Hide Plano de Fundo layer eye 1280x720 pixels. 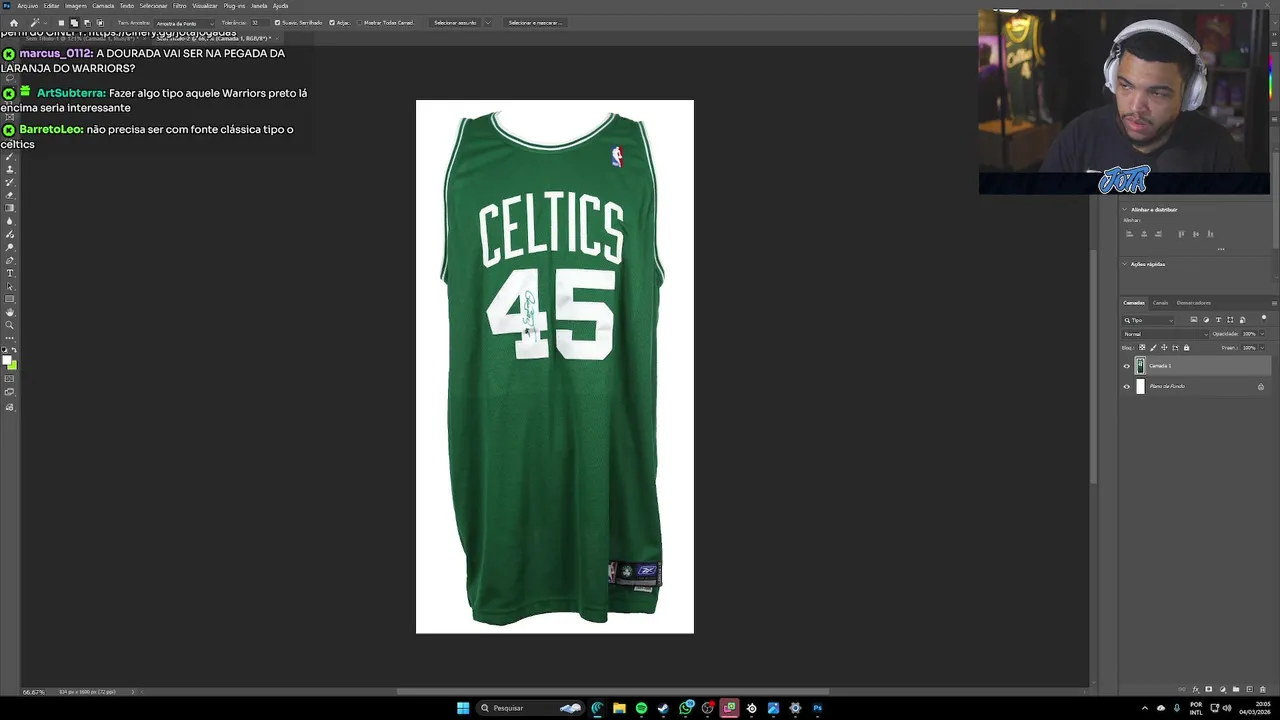pyautogui.click(x=1127, y=387)
